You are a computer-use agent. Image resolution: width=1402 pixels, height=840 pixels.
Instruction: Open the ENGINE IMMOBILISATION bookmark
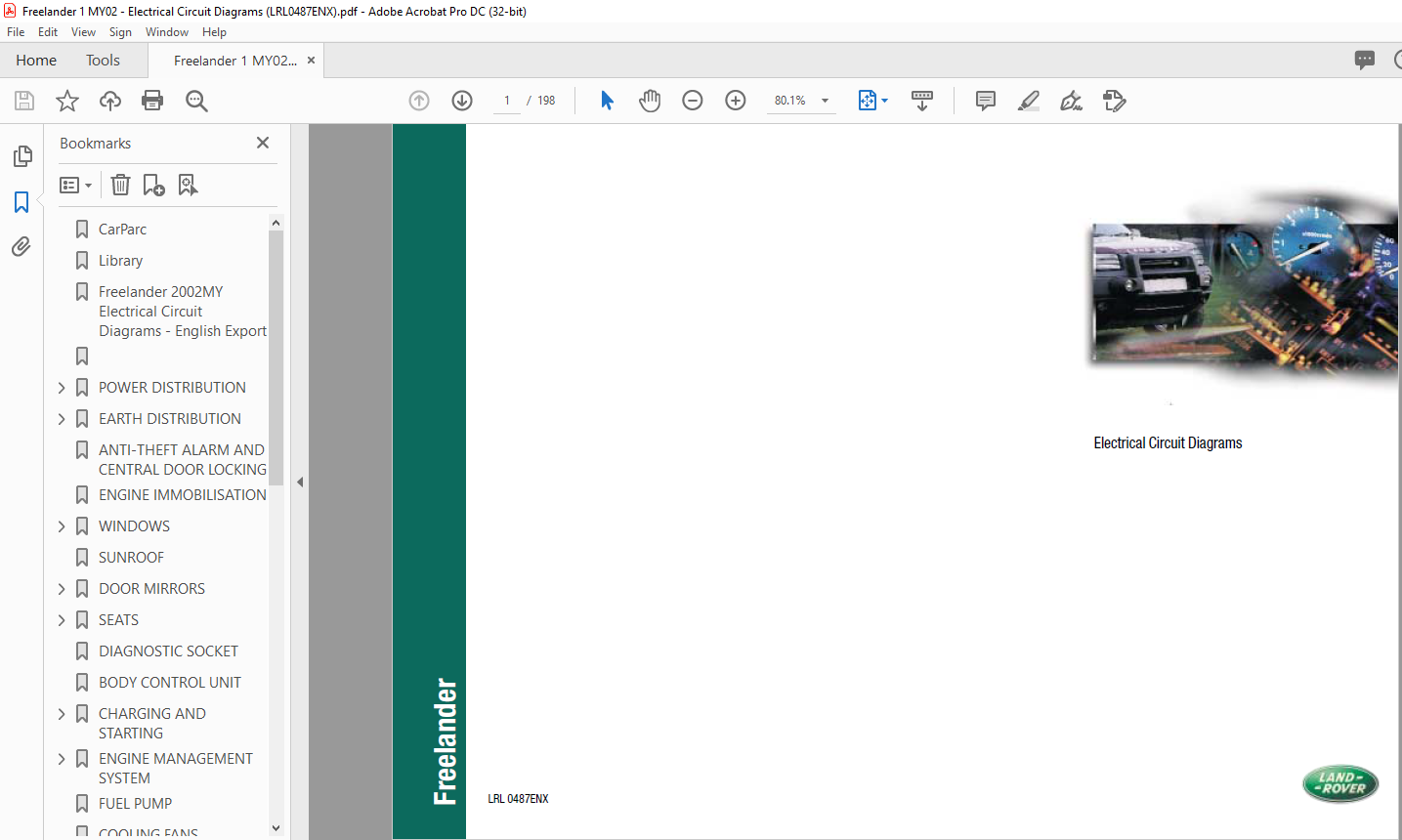pyautogui.click(x=182, y=495)
